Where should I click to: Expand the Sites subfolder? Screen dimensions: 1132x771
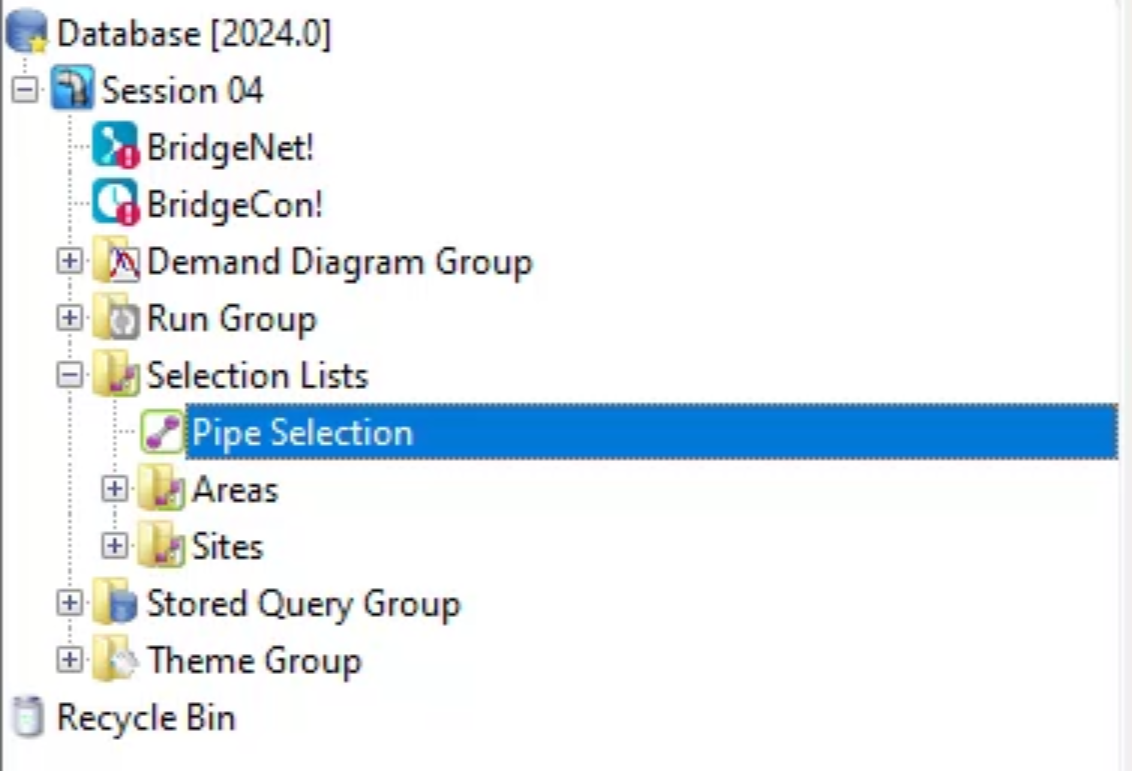tap(114, 546)
